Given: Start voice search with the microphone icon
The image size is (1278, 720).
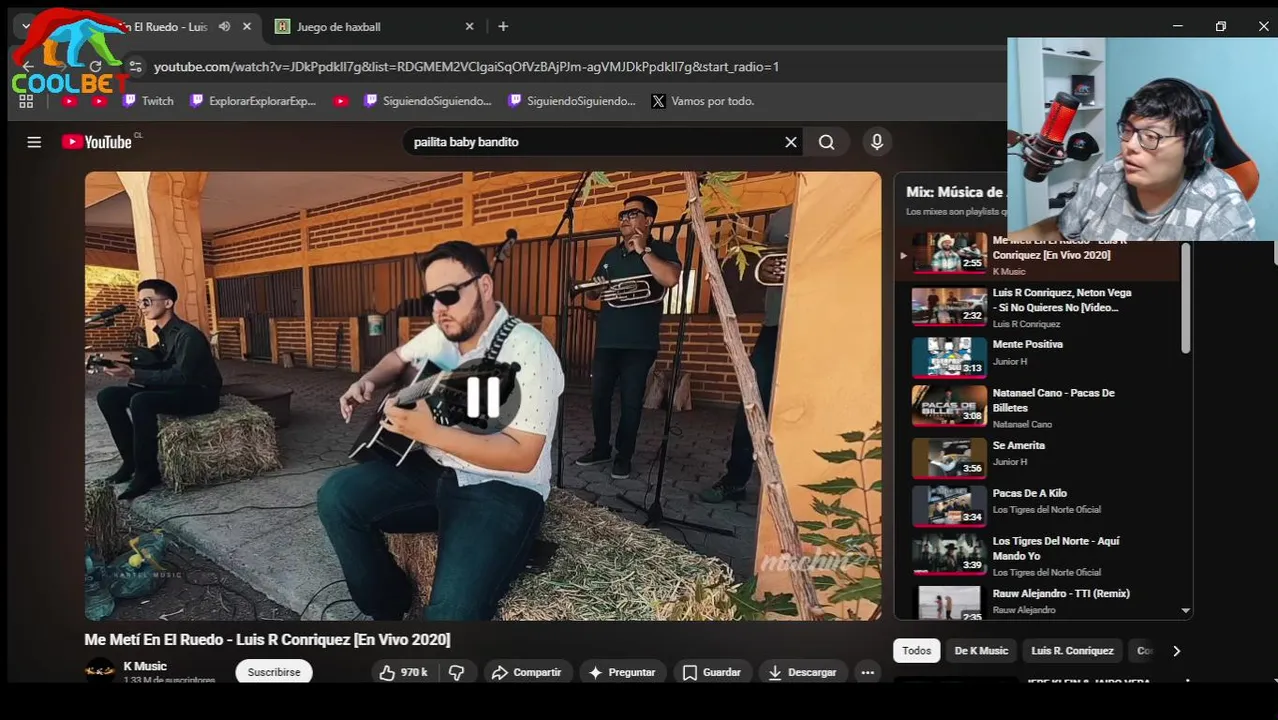Looking at the screenshot, I should (x=877, y=142).
